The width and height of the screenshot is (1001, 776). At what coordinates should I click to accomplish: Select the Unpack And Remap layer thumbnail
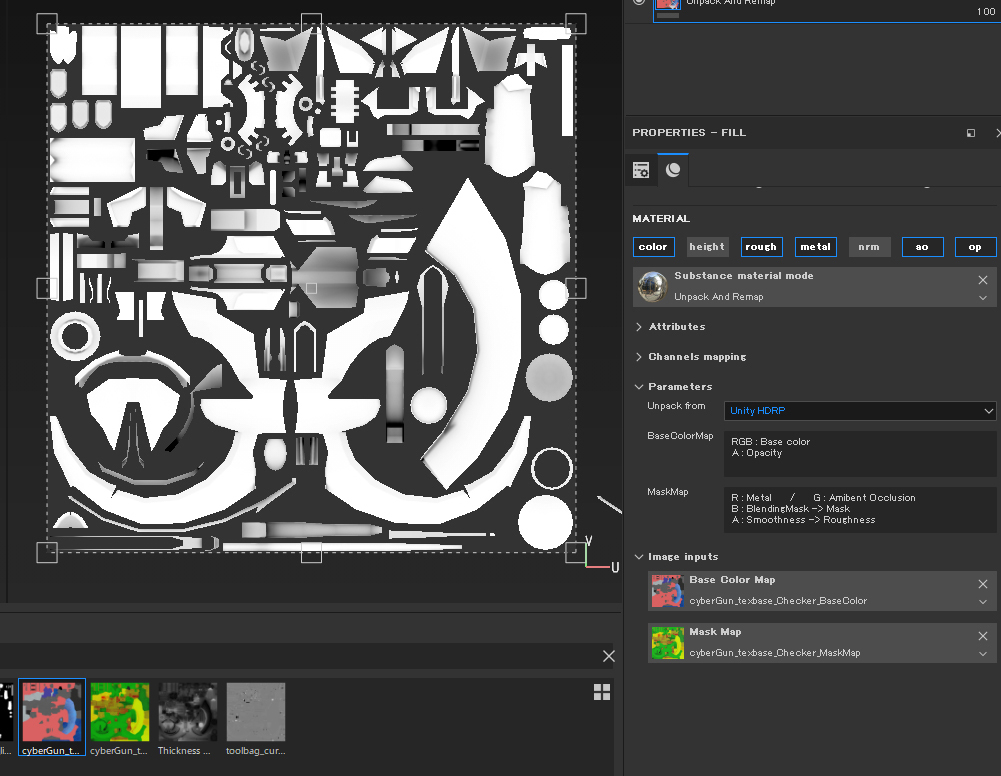(668, 4)
